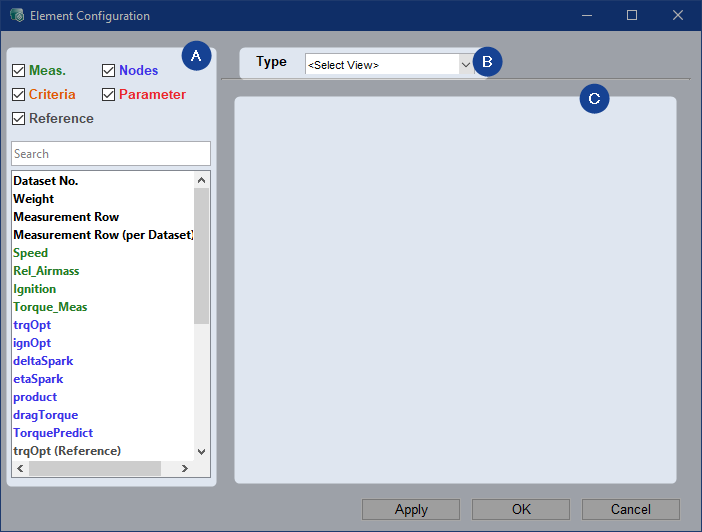
Task: Toggle the Nodes checkbox
Action: coord(109,71)
